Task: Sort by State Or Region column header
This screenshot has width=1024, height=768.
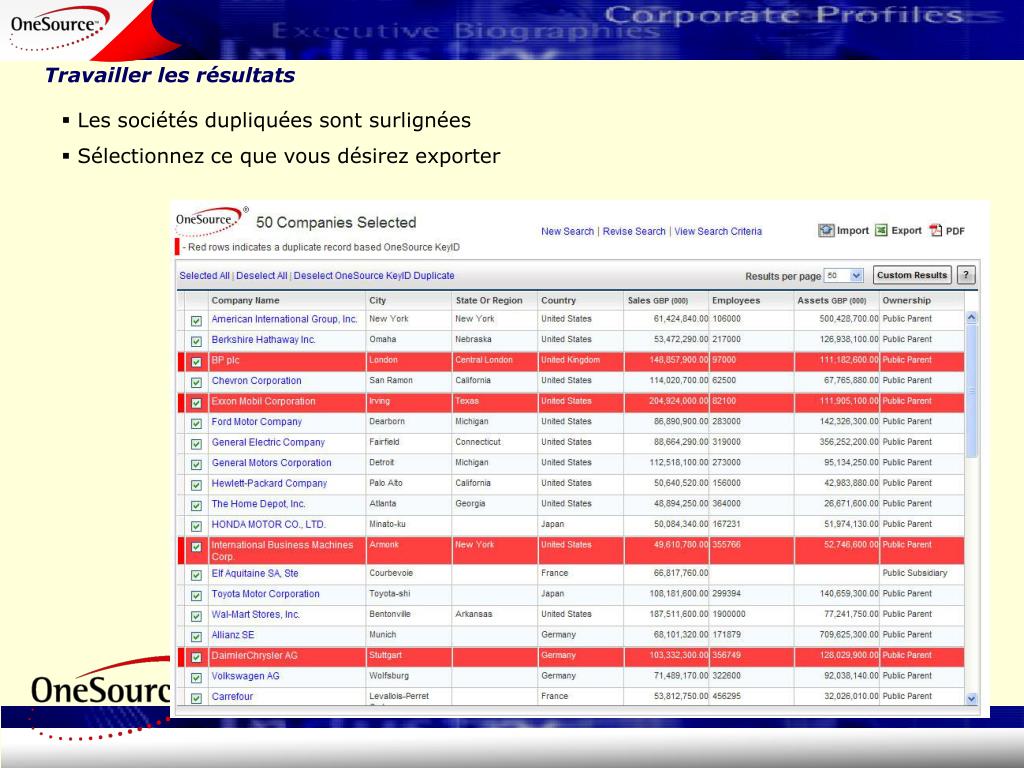Action: (x=488, y=300)
